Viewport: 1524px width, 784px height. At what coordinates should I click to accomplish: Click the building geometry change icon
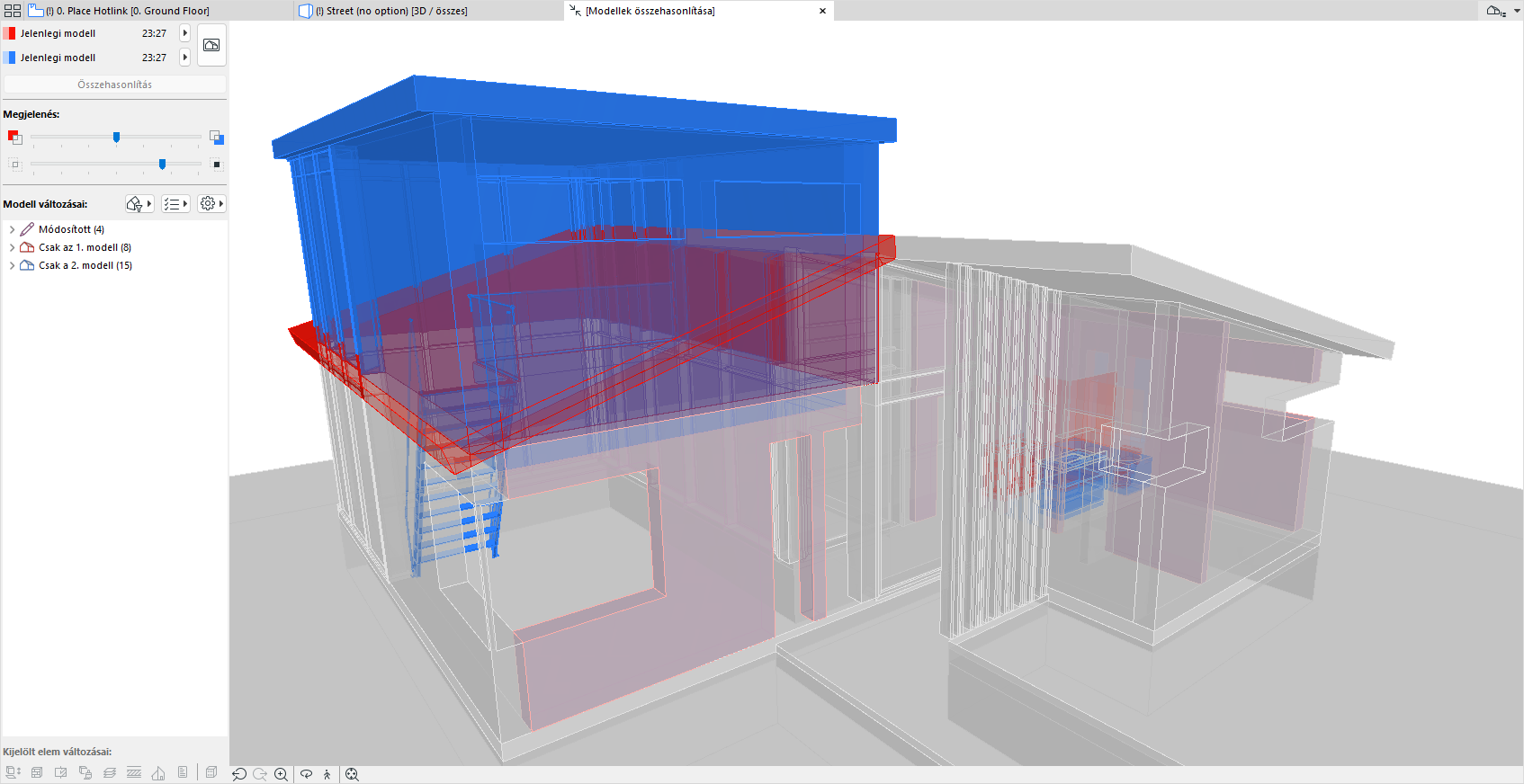(x=158, y=772)
